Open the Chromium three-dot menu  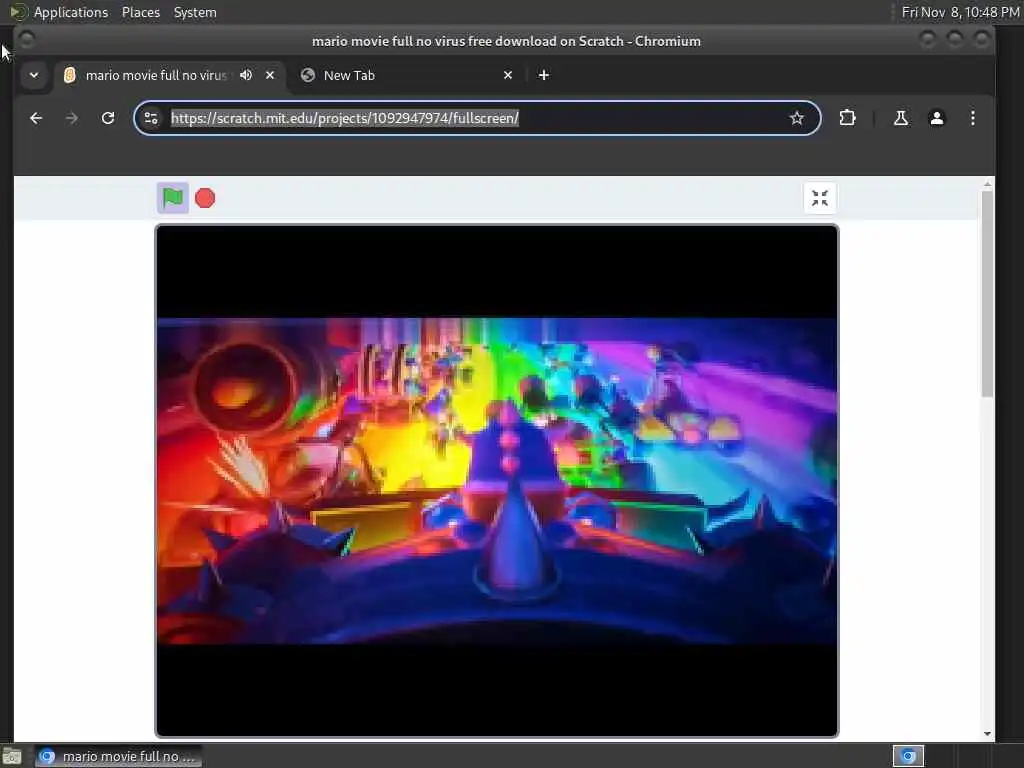972,118
